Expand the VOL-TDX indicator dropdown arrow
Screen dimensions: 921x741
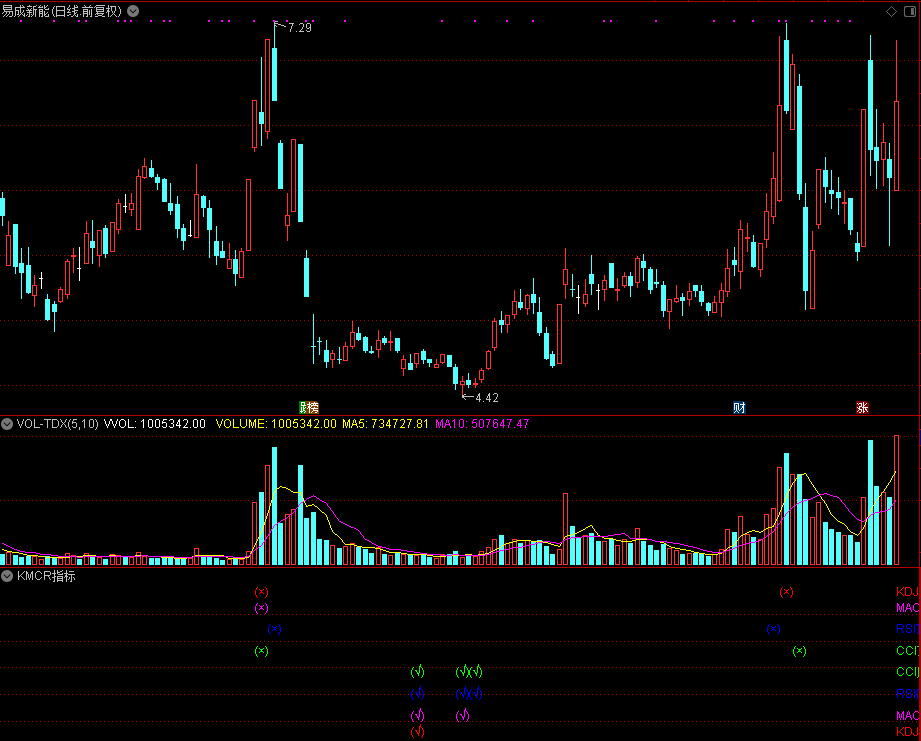(x=7, y=424)
